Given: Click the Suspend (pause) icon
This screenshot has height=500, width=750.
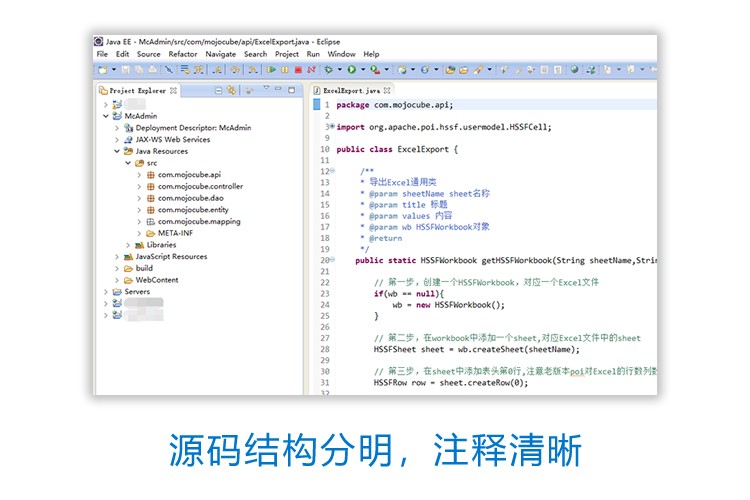Looking at the screenshot, I should click(285, 70).
